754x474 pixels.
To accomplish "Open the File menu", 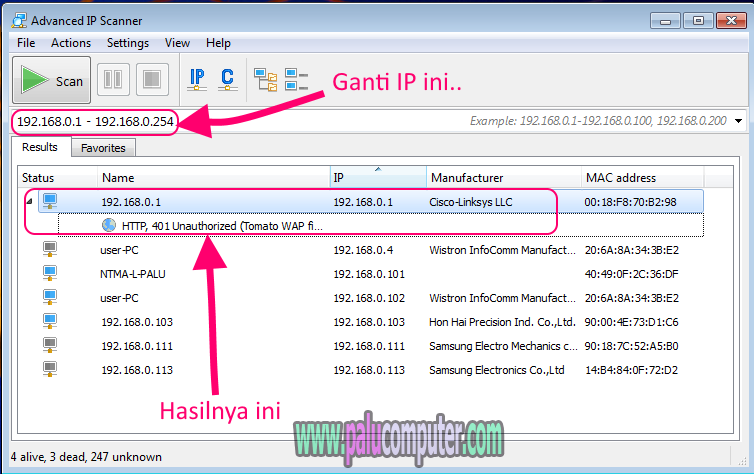I will pos(26,43).
